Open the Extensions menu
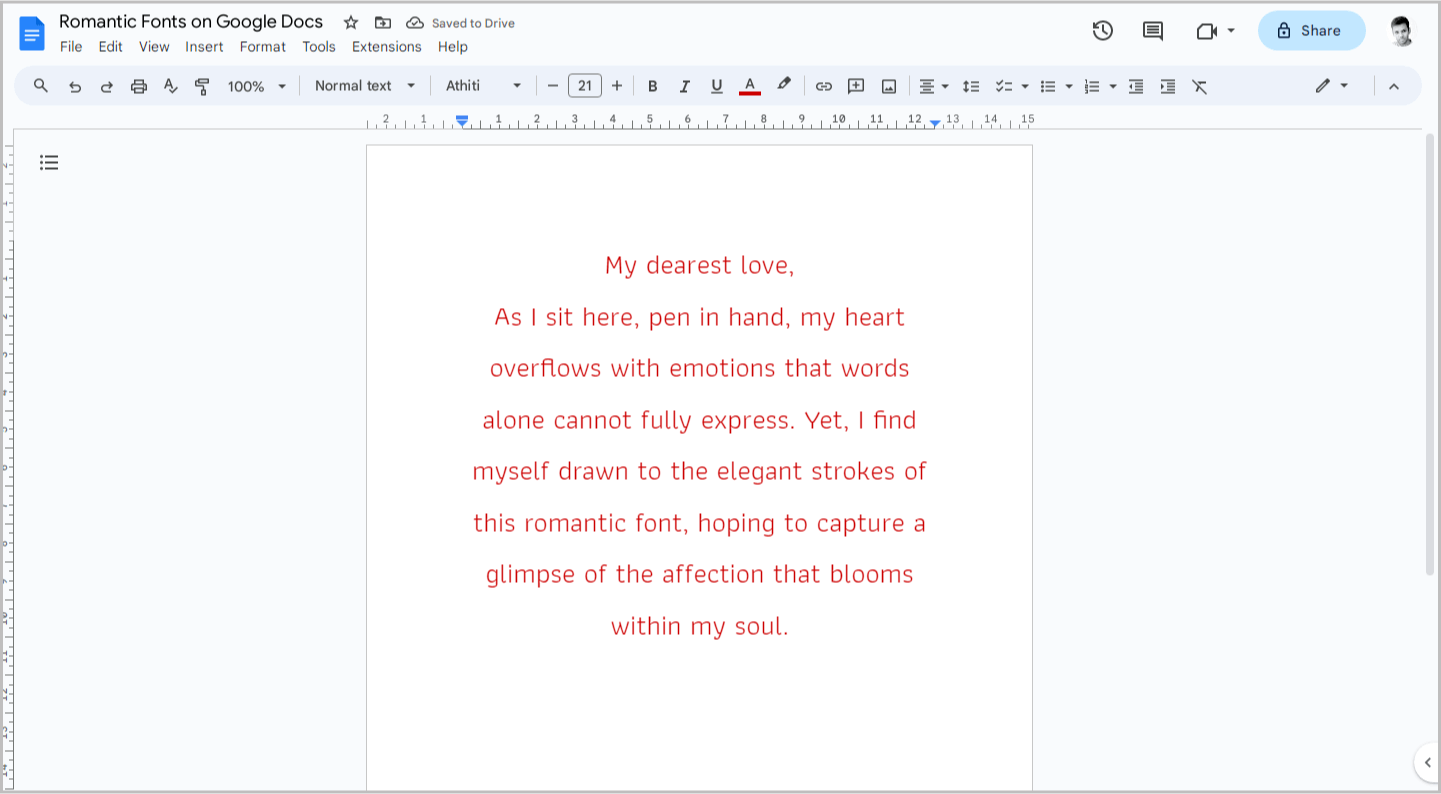Screen dimensions: 1441x794 tap(387, 47)
